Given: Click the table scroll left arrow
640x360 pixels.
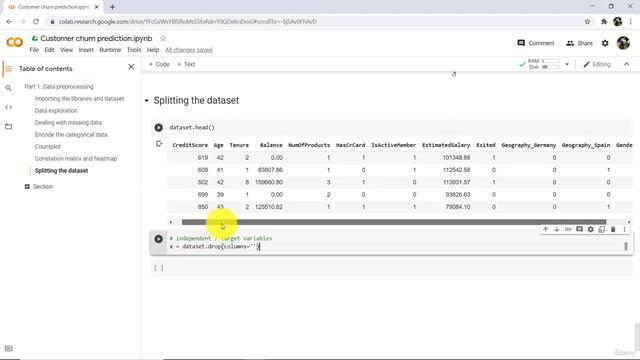Looking at the screenshot, I should pyautogui.click(x=171, y=222).
